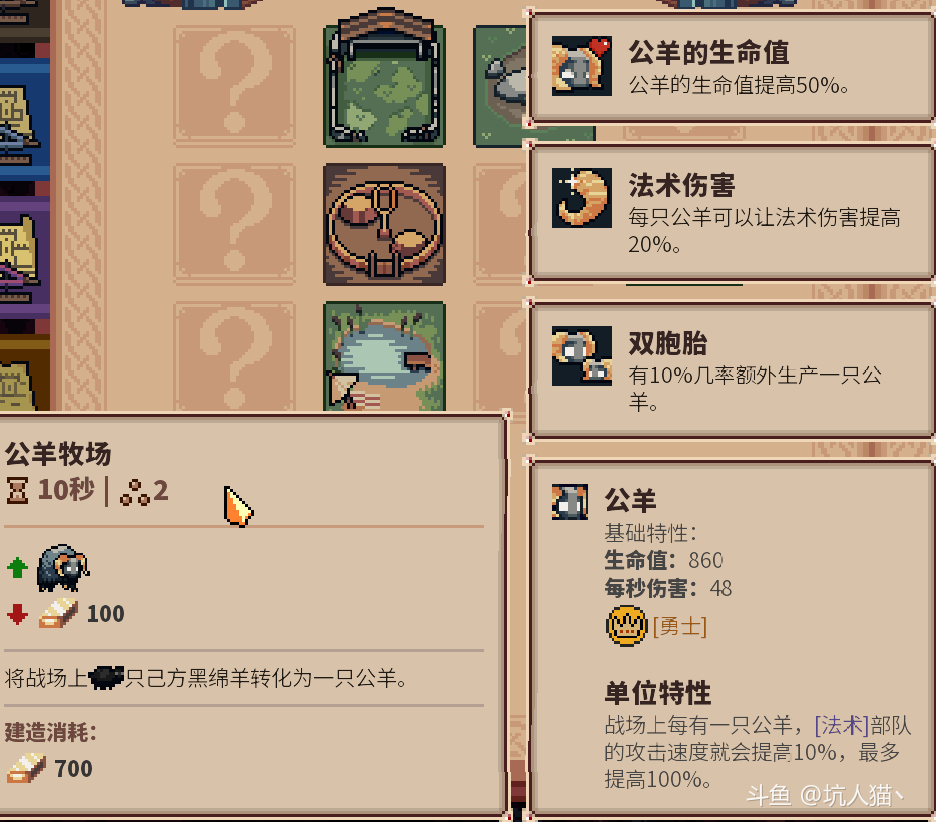The height and width of the screenshot is (822, 936).
Task: Click the ram health upgrade icon
Action: [x=581, y=66]
